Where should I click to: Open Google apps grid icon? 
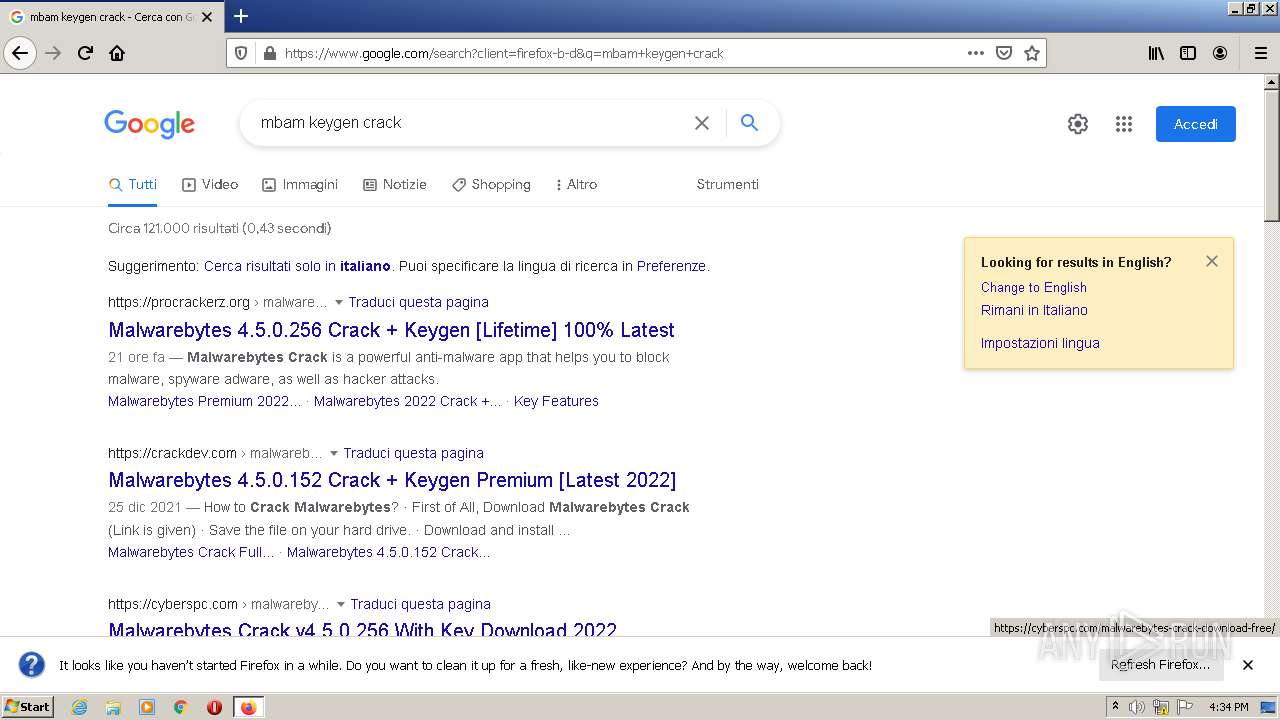(1124, 124)
